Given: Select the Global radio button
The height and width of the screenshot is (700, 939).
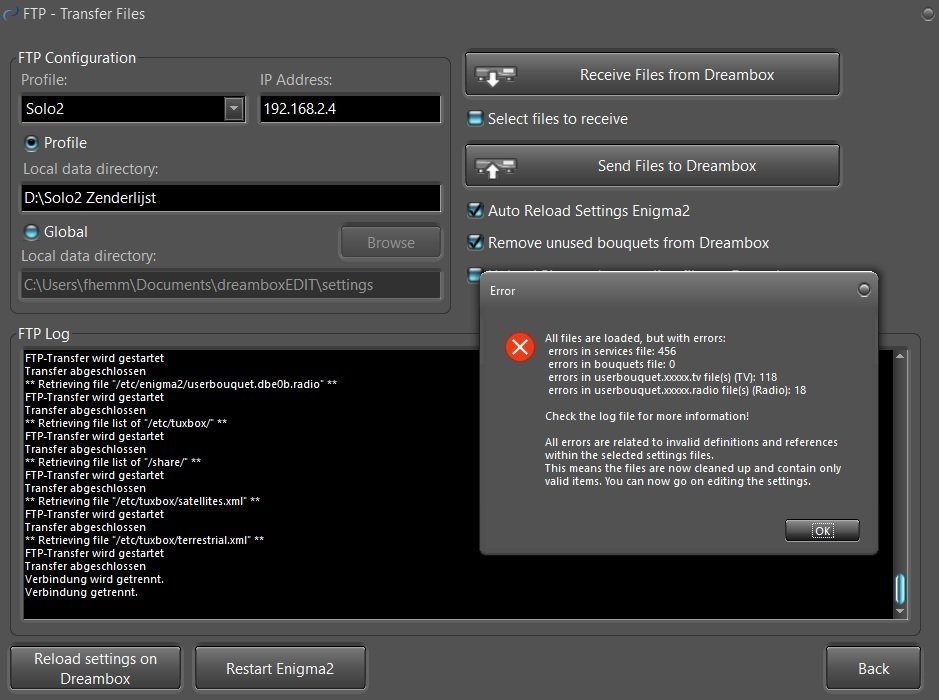Looking at the screenshot, I should click(x=31, y=232).
